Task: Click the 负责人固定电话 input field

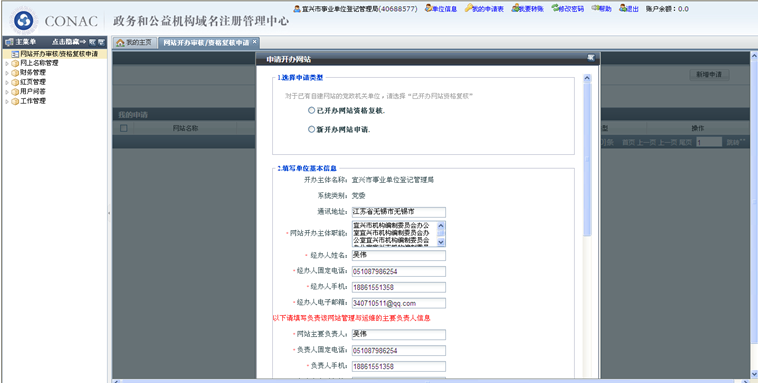Action: [398, 351]
